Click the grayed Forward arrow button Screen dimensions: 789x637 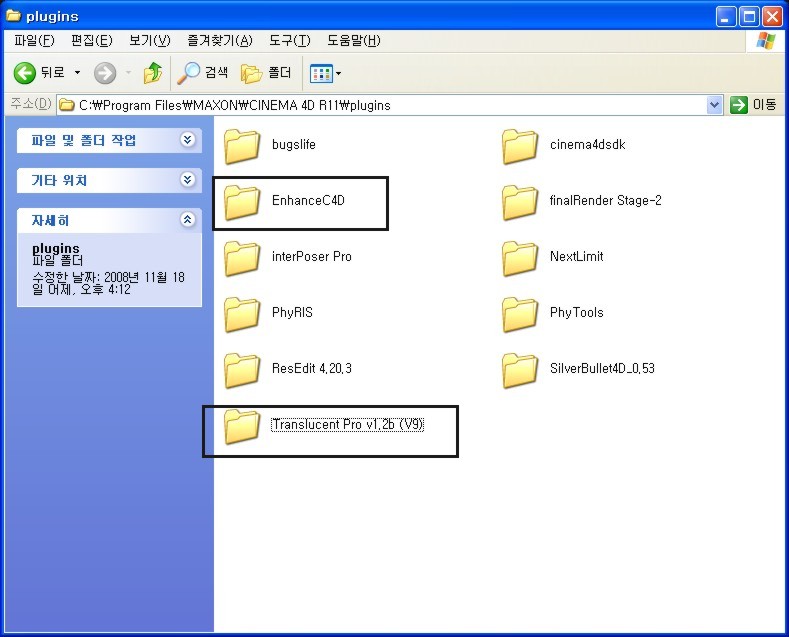(x=105, y=73)
